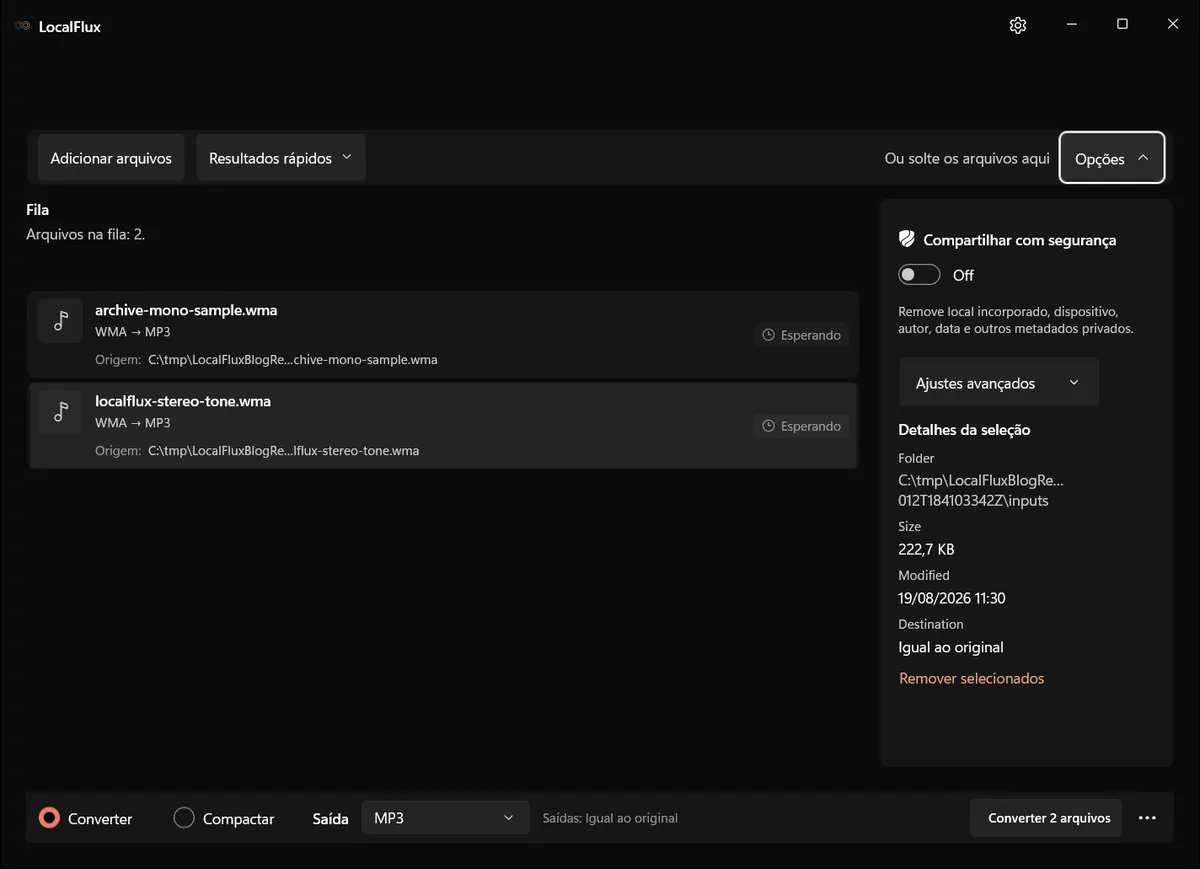Click the shield icon beside Compartilhar com segurança
Image resolution: width=1200 pixels, height=869 pixels.
(907, 239)
